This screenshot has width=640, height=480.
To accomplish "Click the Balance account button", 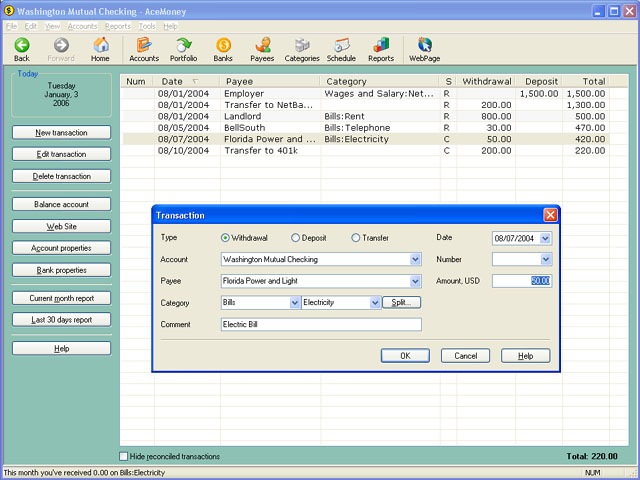I will pyautogui.click(x=61, y=204).
